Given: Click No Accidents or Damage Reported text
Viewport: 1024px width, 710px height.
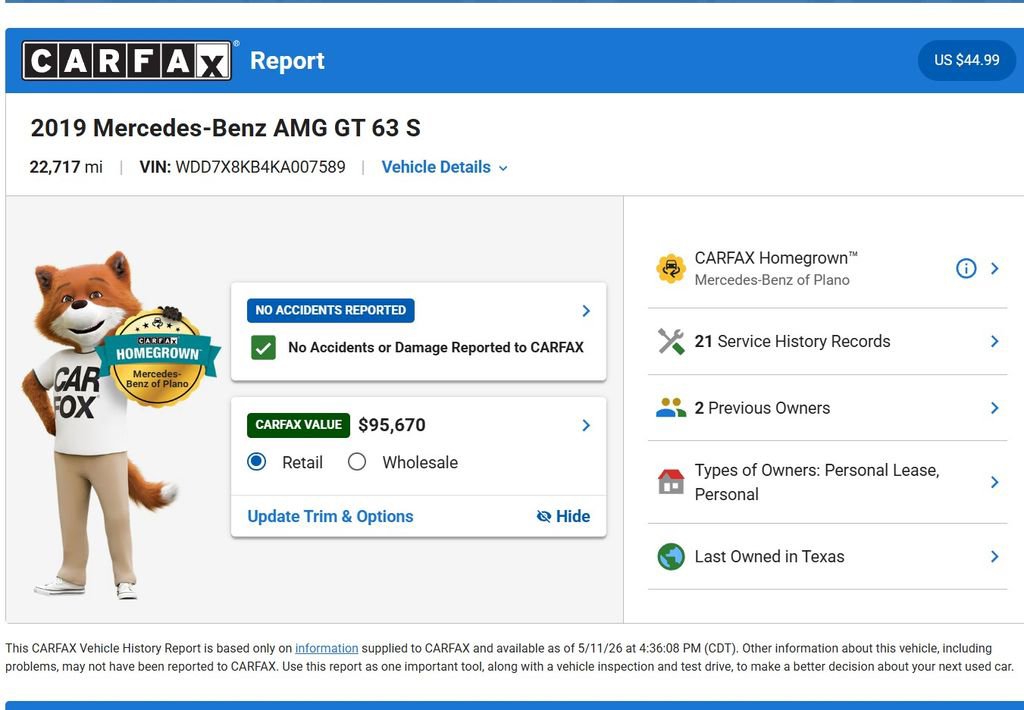Looking at the screenshot, I should coord(436,347).
